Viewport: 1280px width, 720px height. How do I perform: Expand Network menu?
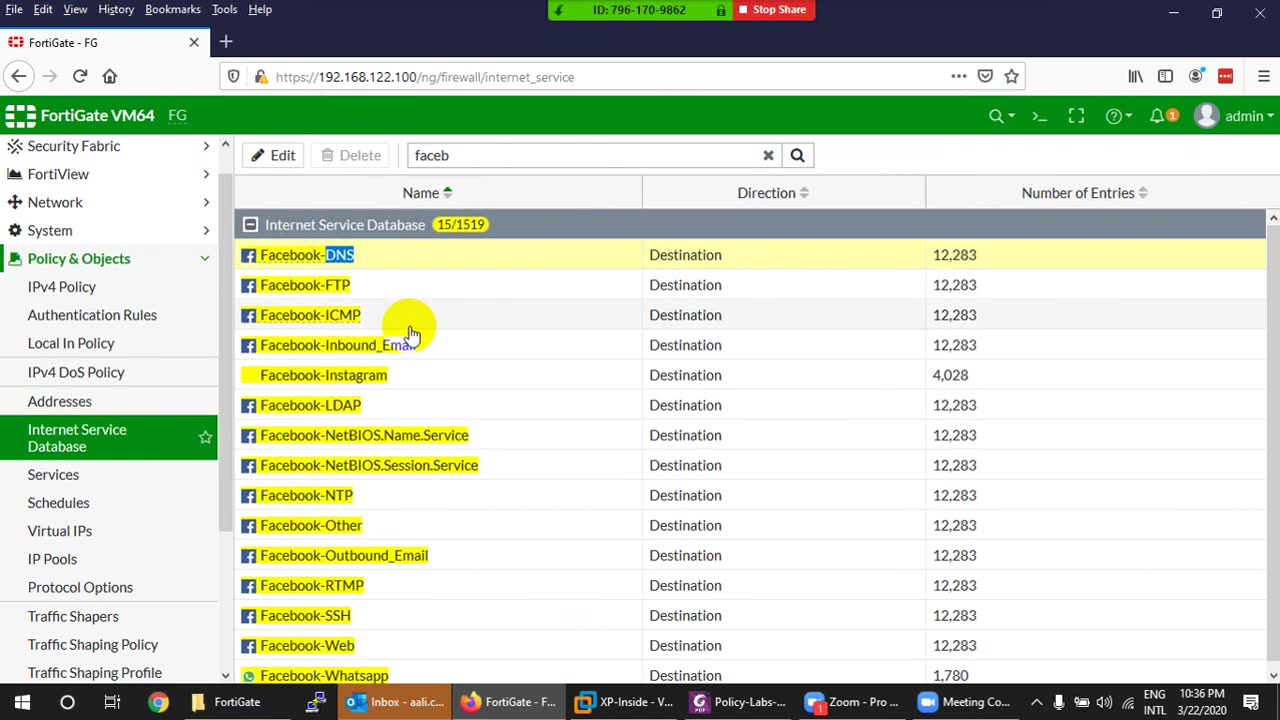(108, 202)
